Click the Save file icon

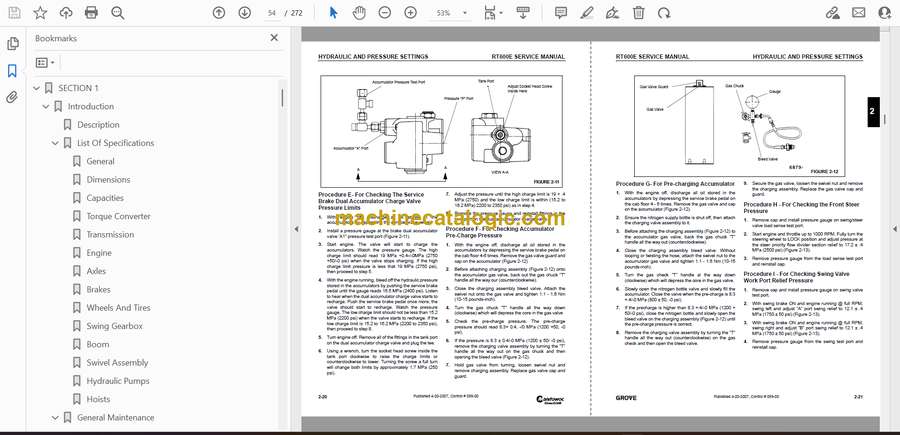point(14,13)
